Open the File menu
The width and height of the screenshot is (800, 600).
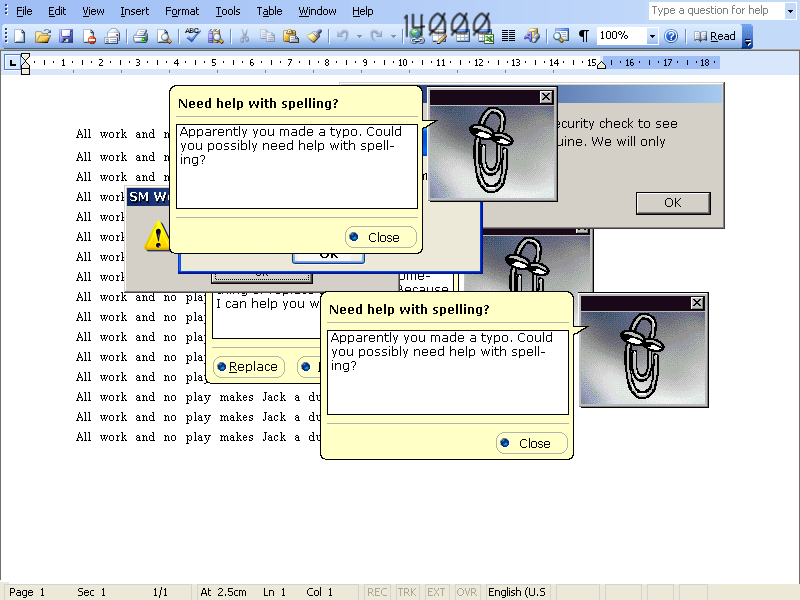point(24,11)
